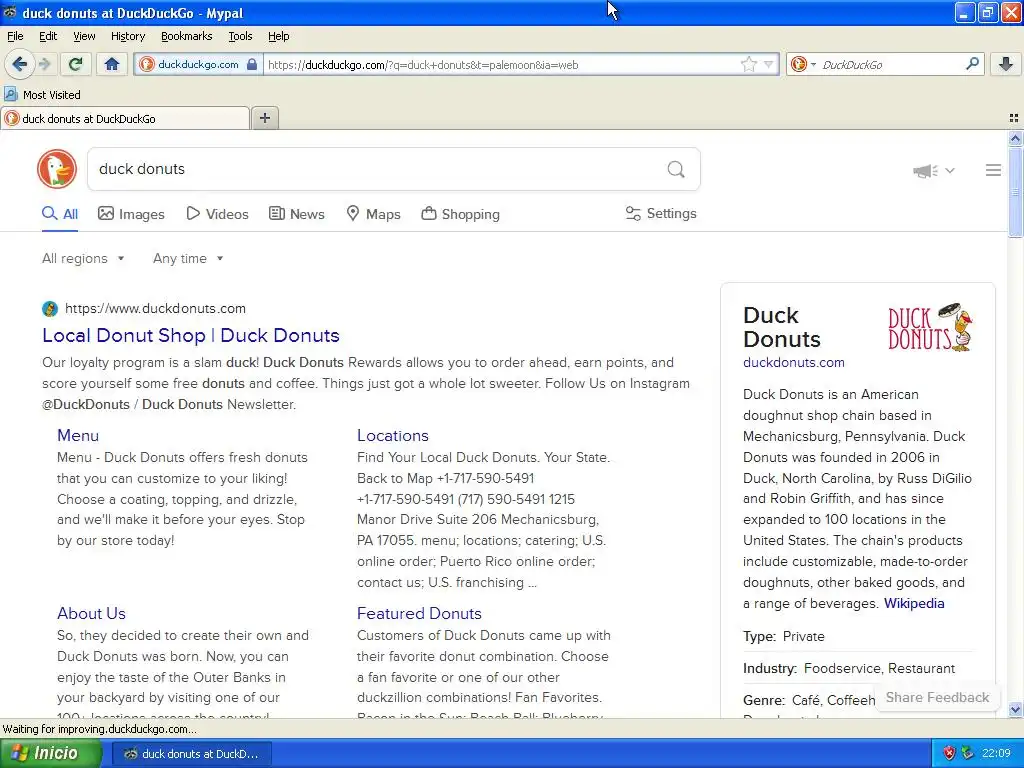1024x768 pixels.
Task: Click the megaphone announcements icon
Action: coord(925,171)
